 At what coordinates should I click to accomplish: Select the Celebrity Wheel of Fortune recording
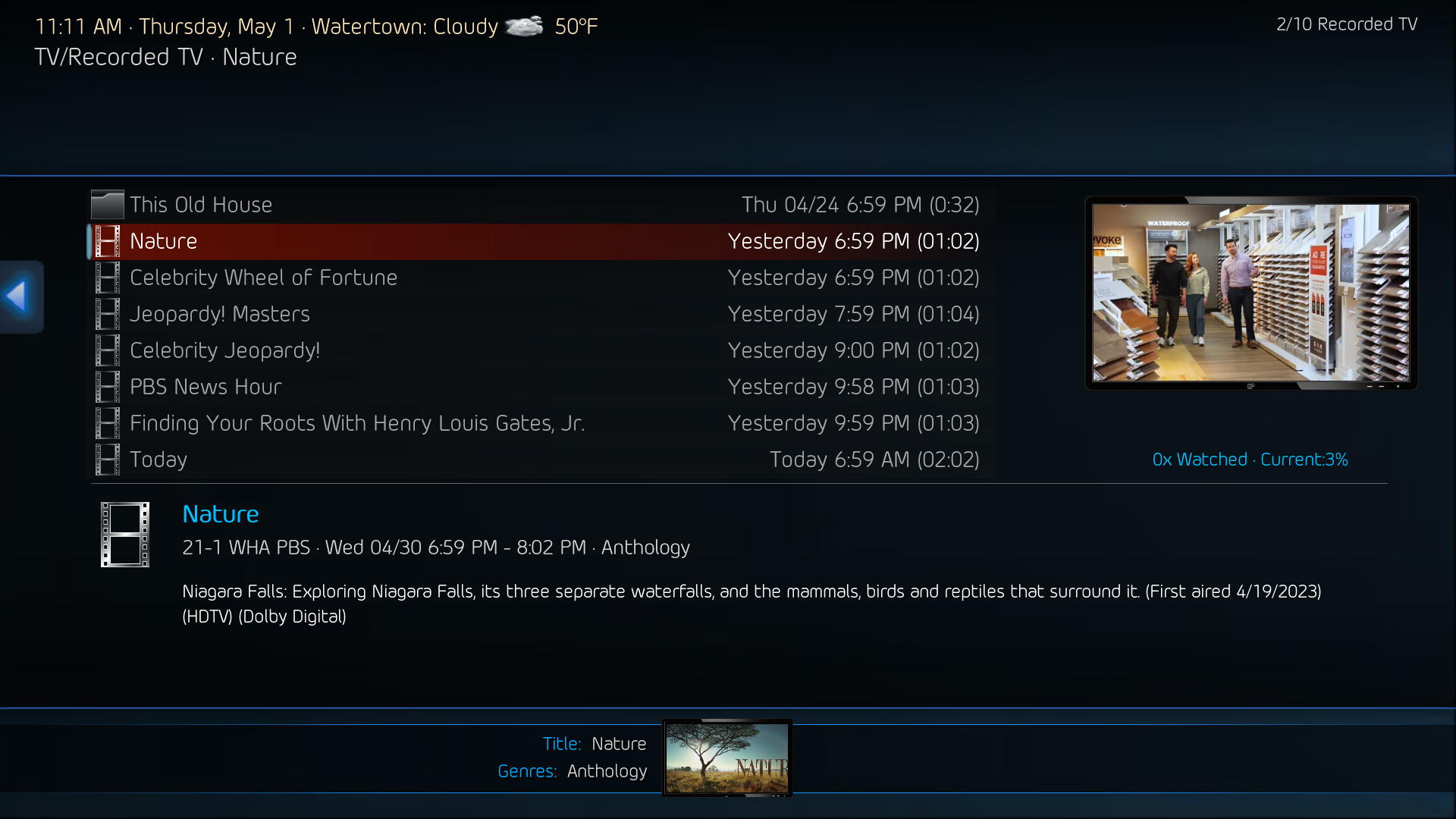pyautogui.click(x=543, y=278)
